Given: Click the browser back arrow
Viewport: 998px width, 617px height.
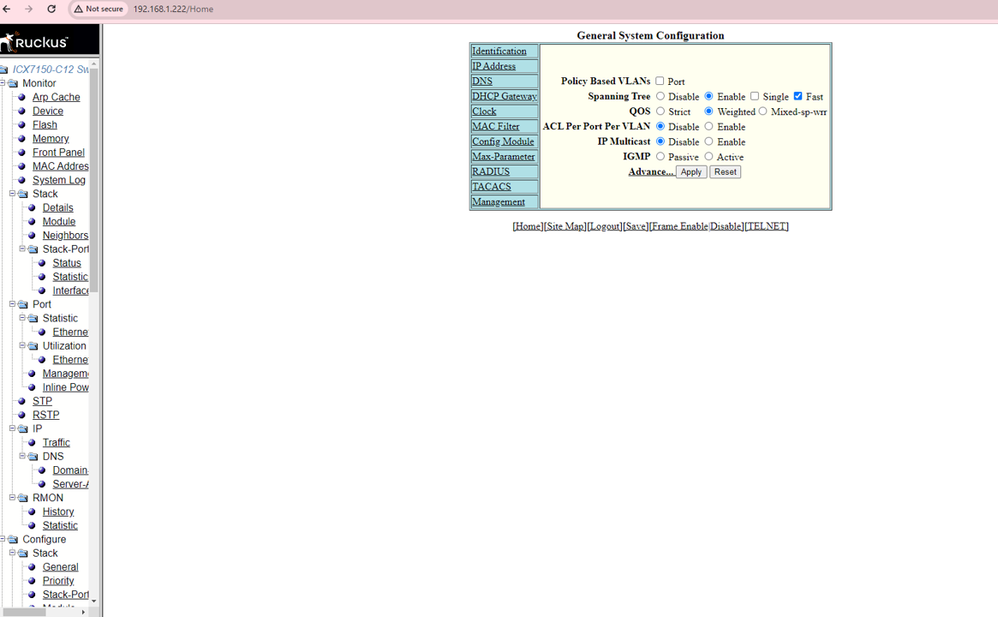Looking at the screenshot, I should tap(7, 9).
